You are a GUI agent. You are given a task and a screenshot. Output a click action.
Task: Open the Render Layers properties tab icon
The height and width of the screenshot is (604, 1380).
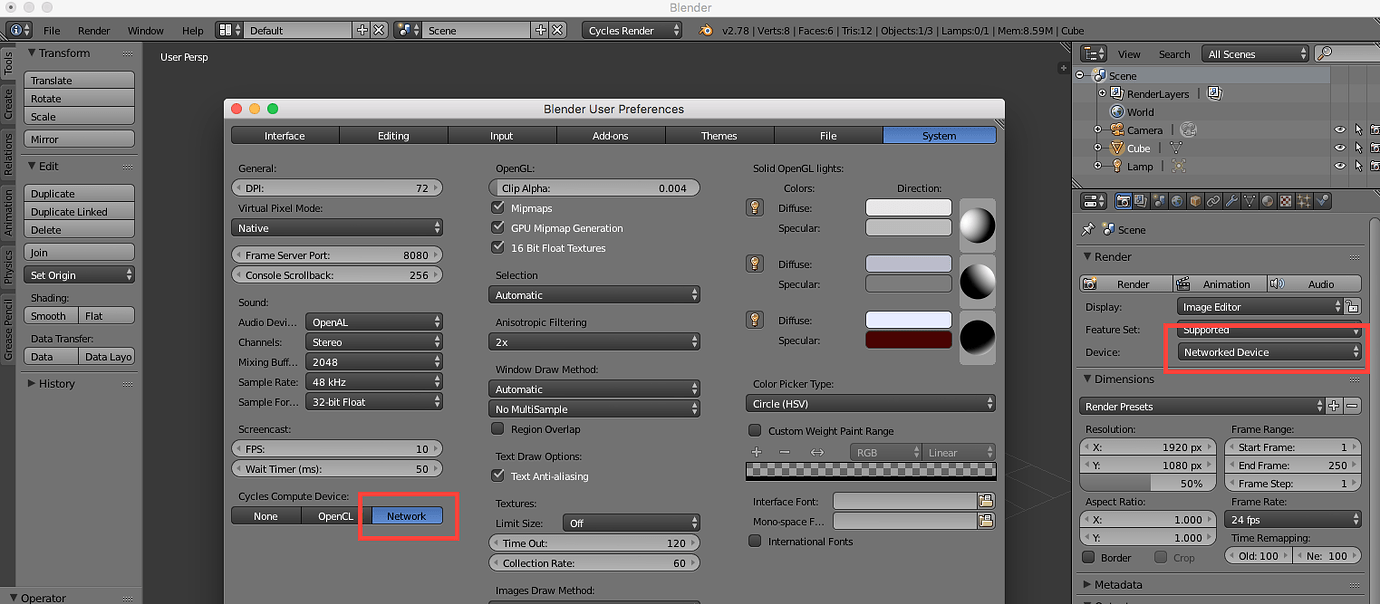1141,201
